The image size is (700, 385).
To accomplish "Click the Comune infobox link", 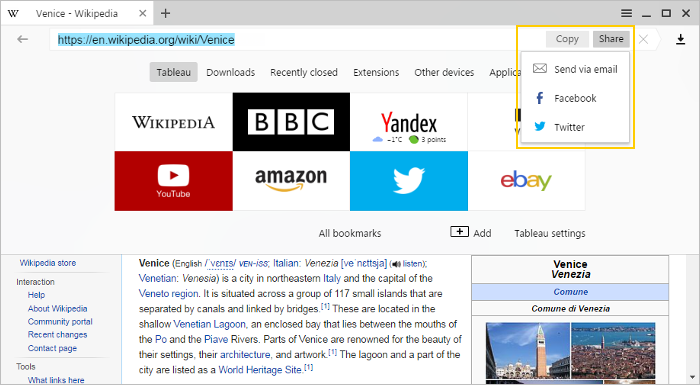I will click(571, 292).
